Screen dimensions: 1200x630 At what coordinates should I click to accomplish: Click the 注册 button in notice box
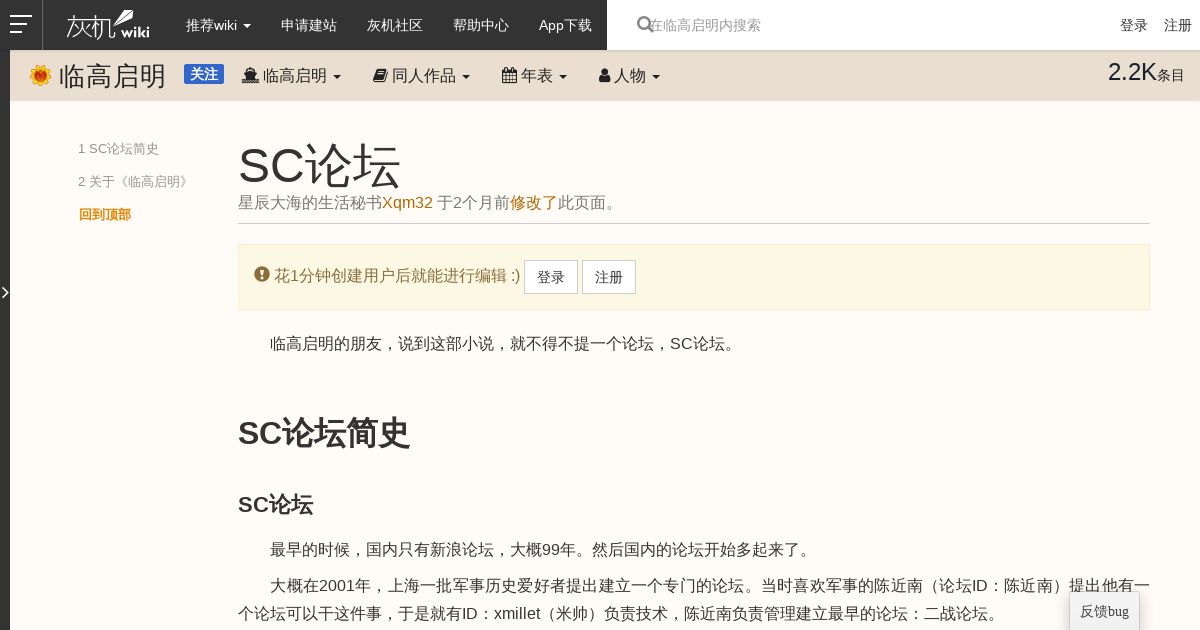point(609,277)
